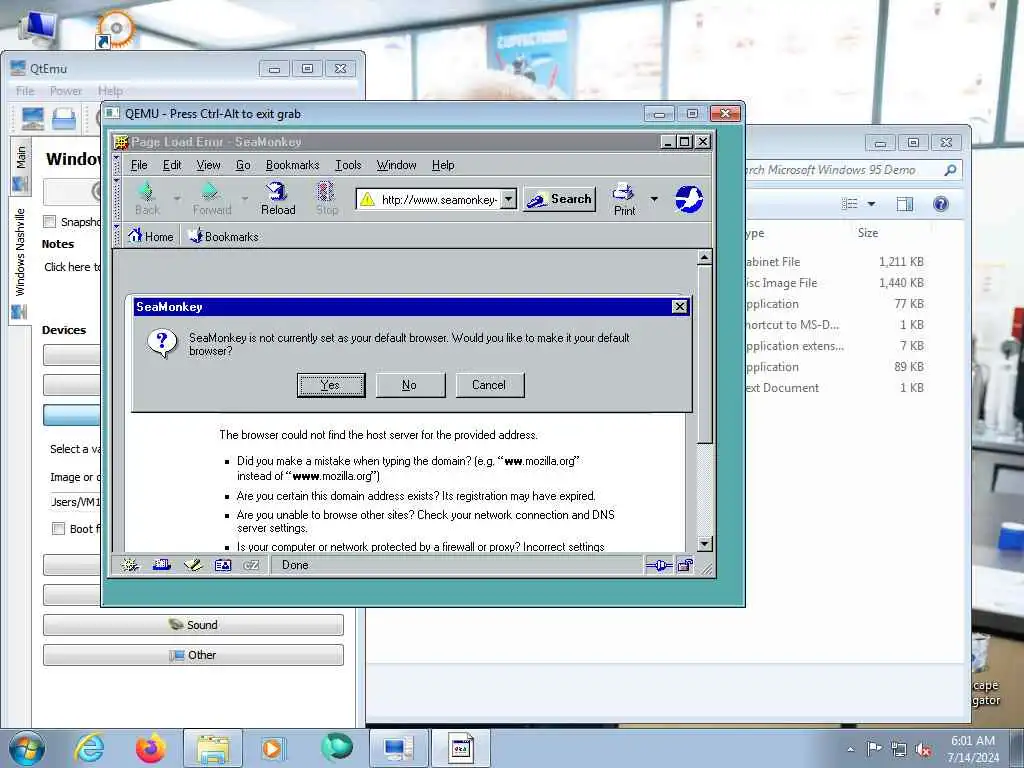The width and height of the screenshot is (1024, 768).
Task: Open the Bookmarks menu in SeaMonkey menu bar
Action: 292,165
